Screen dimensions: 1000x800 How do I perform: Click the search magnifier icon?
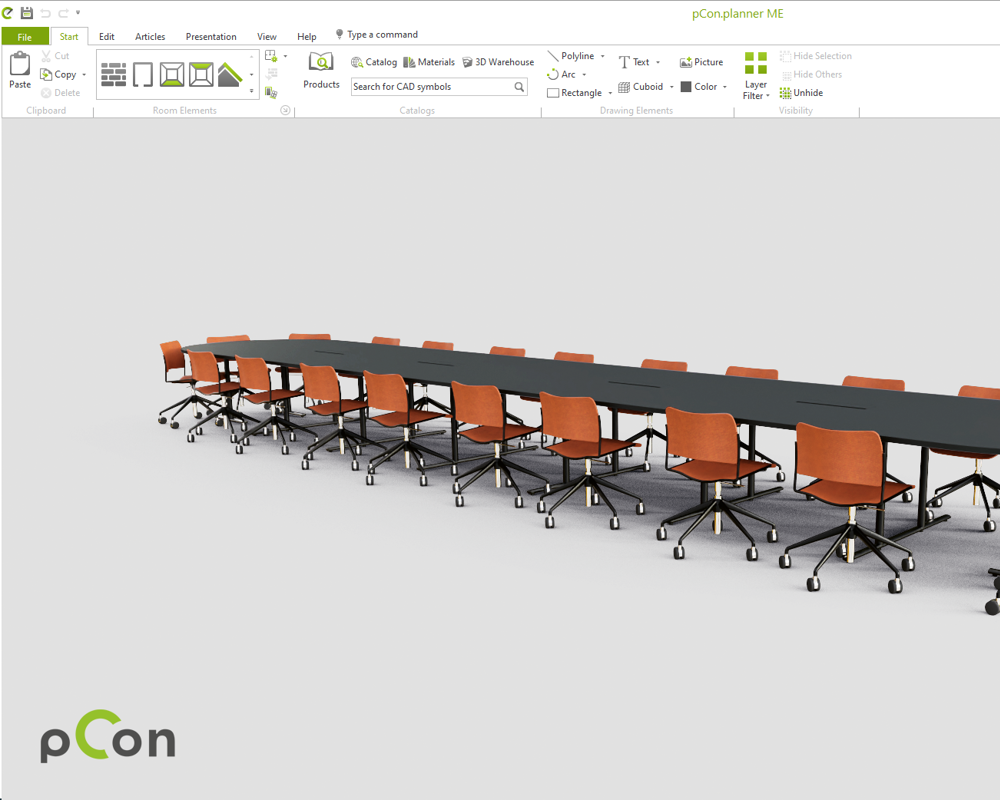point(519,87)
